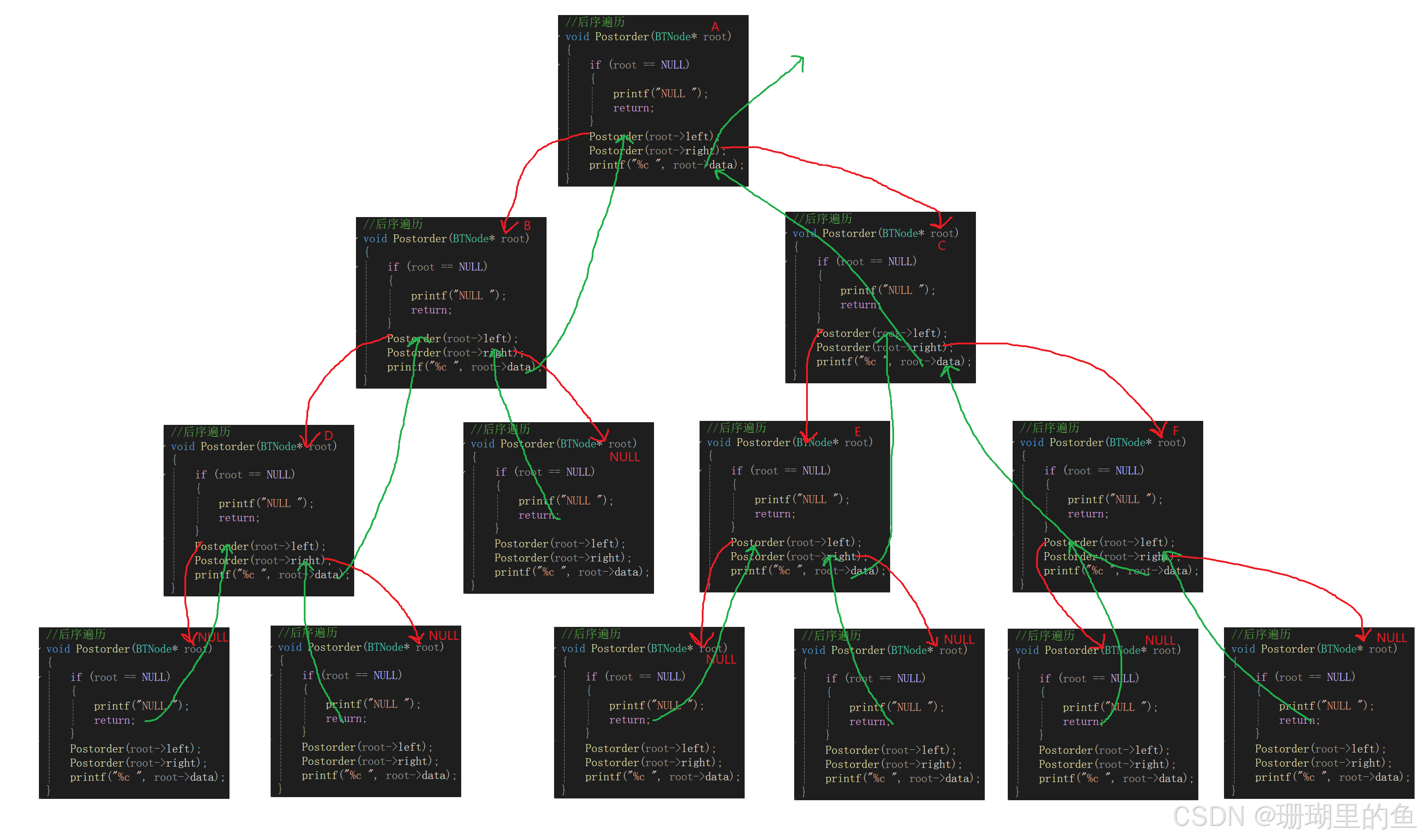Collapse fold marker beside void Postorder in block C
Image resolution: width=1419 pixels, height=840 pixels.
tap(788, 233)
